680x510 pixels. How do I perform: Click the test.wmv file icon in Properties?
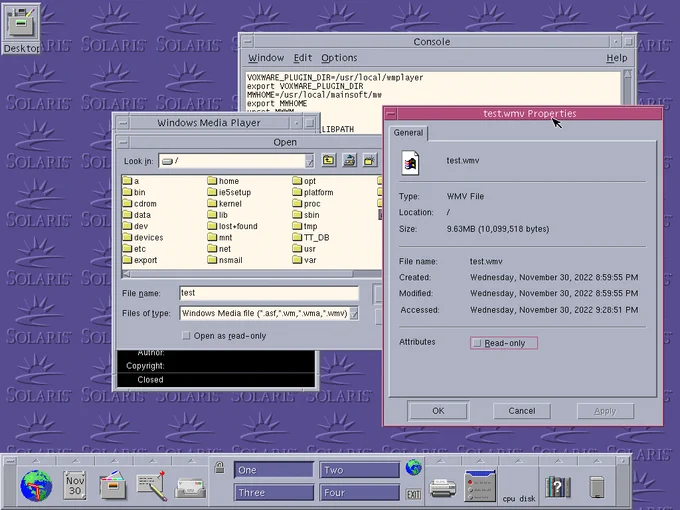pos(410,163)
